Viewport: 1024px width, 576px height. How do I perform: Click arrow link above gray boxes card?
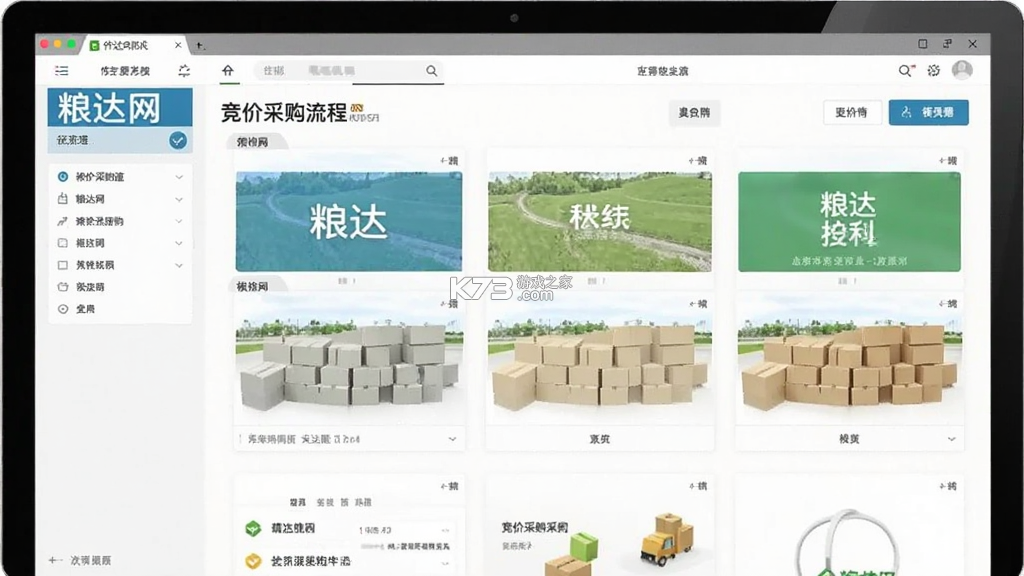449,304
